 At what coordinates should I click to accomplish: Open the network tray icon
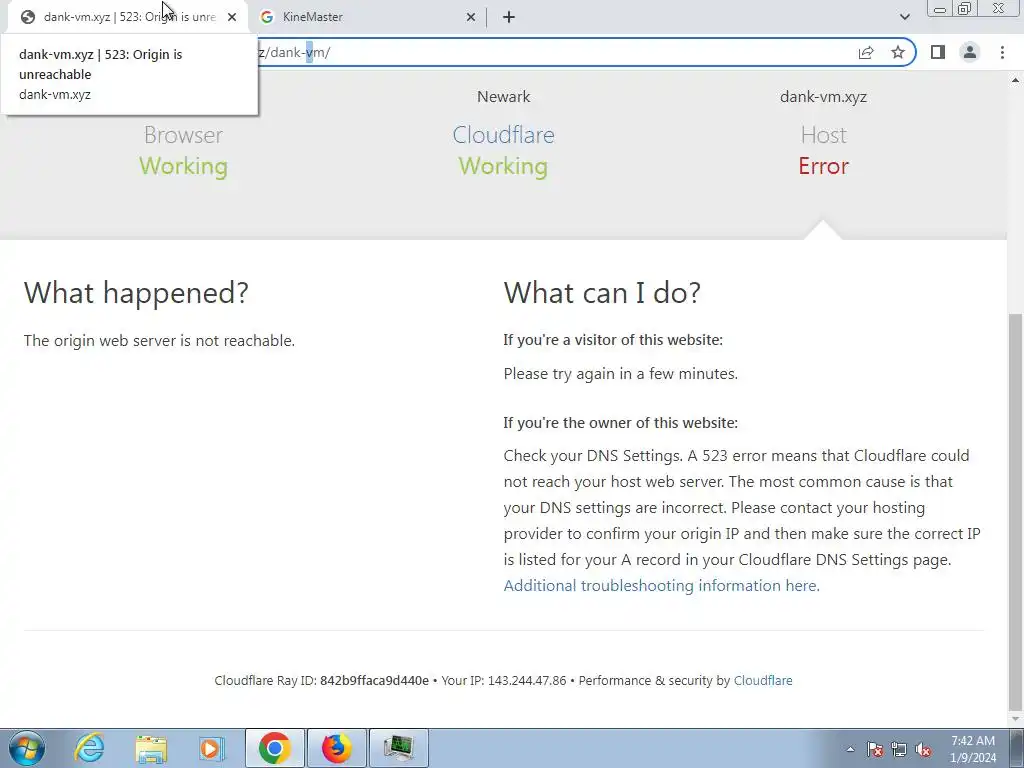pos(899,749)
